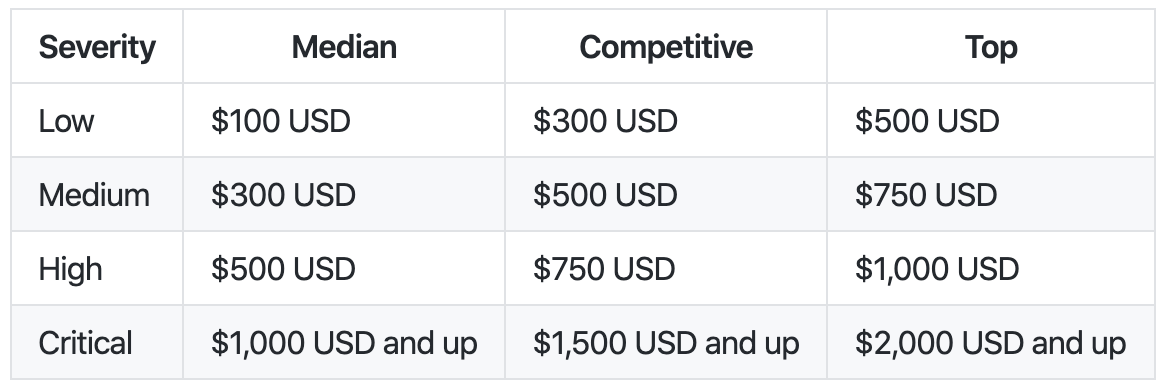Click the $1,000 USD and up cell
This screenshot has width=1164, height=388.
pos(344,343)
